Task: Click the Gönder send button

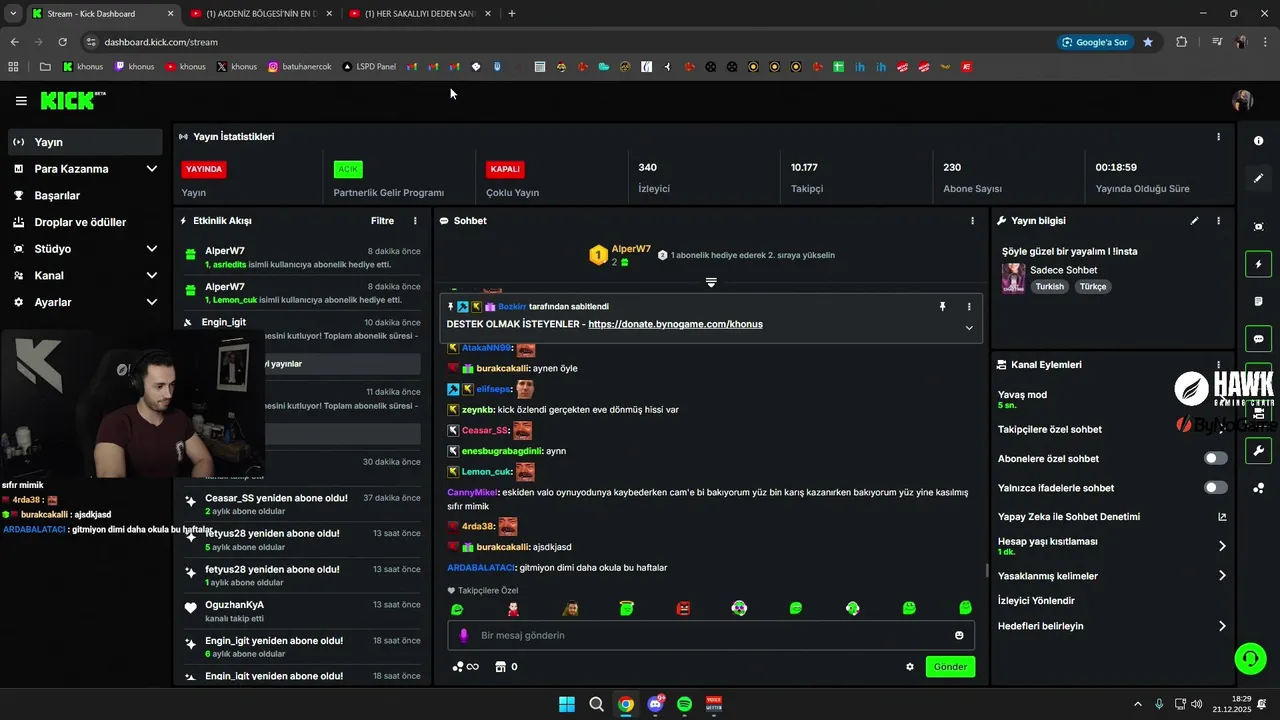Action: (950, 667)
